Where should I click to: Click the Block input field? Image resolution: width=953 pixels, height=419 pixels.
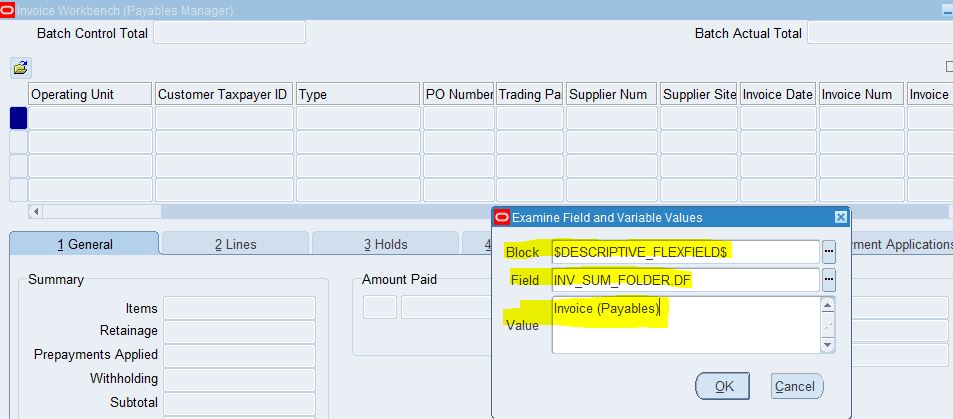pyautogui.click(x=686, y=252)
